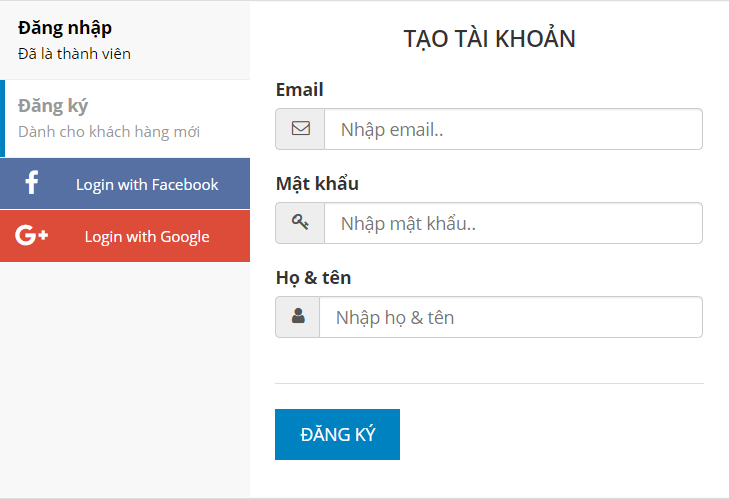Viewport: 729px width, 499px height.
Task: Choose Login with Google
Action: tap(125, 236)
